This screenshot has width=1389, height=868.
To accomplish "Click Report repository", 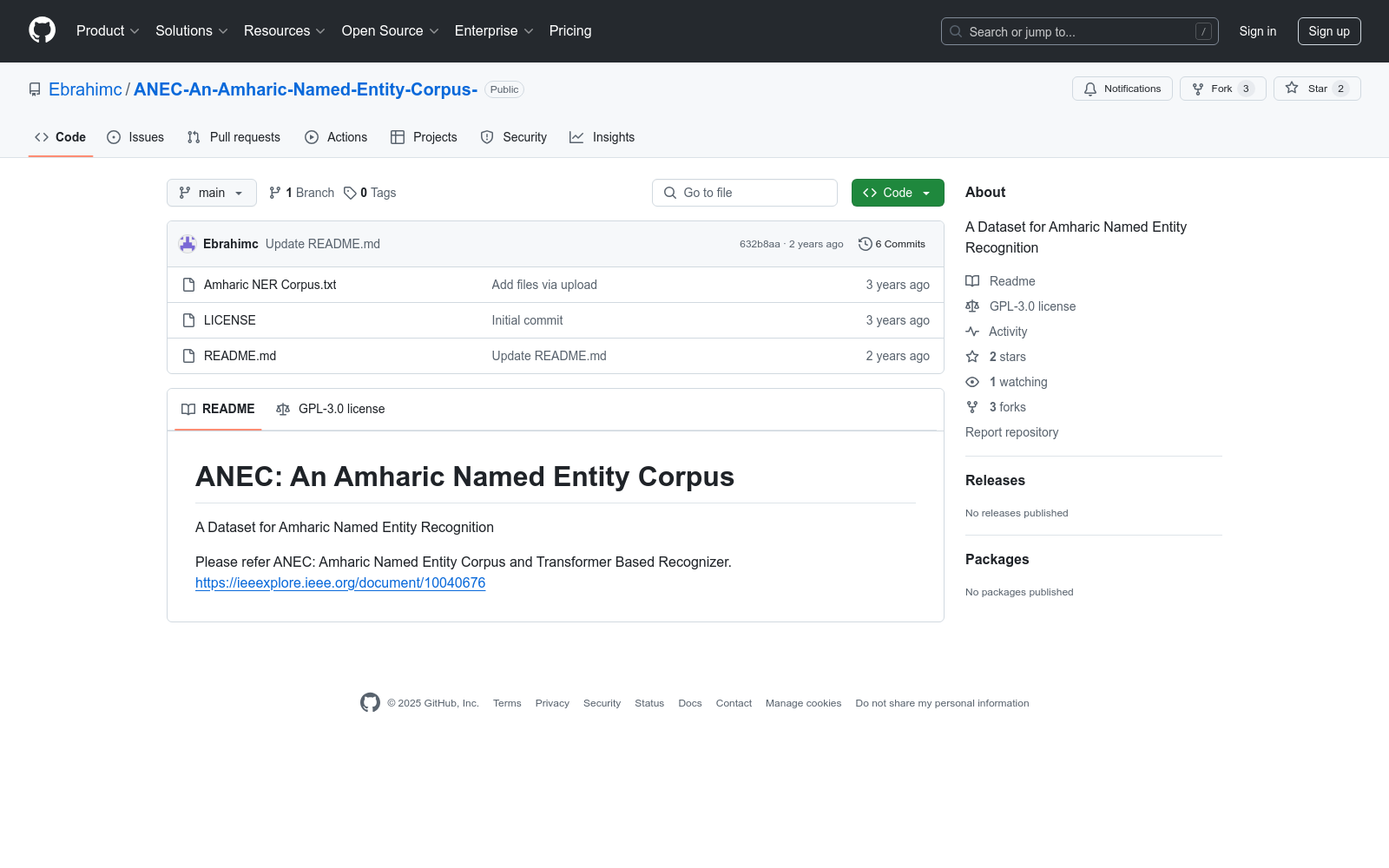I will [x=1011, y=432].
